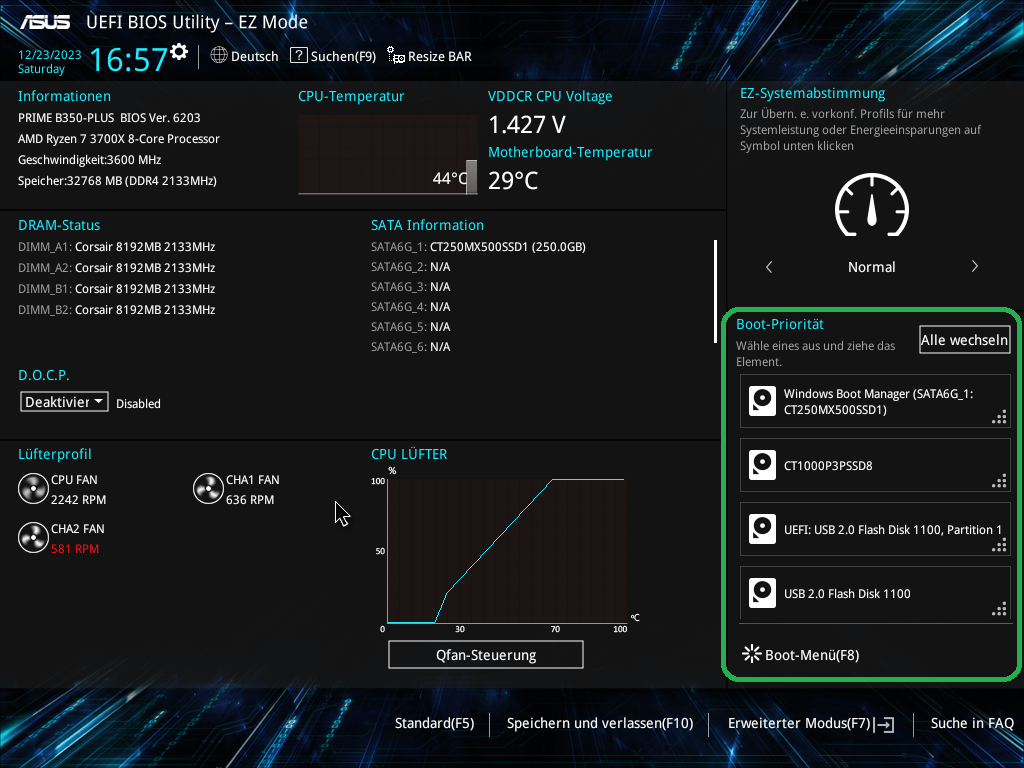Click Standard(F5) to load defaults
This screenshot has height=768, width=1024.
pos(434,723)
